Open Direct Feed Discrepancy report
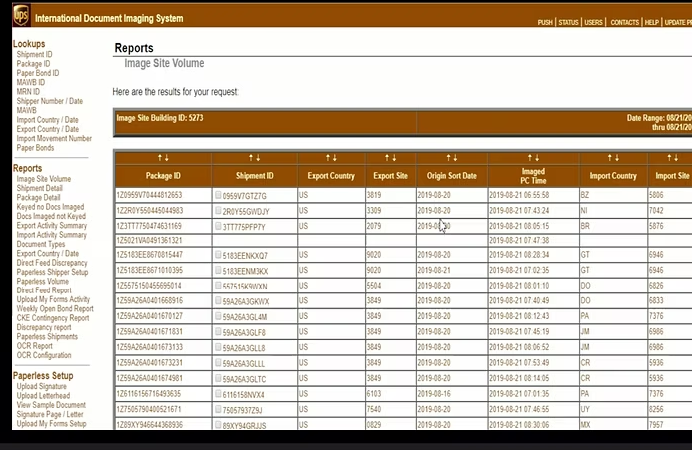 click(52, 263)
